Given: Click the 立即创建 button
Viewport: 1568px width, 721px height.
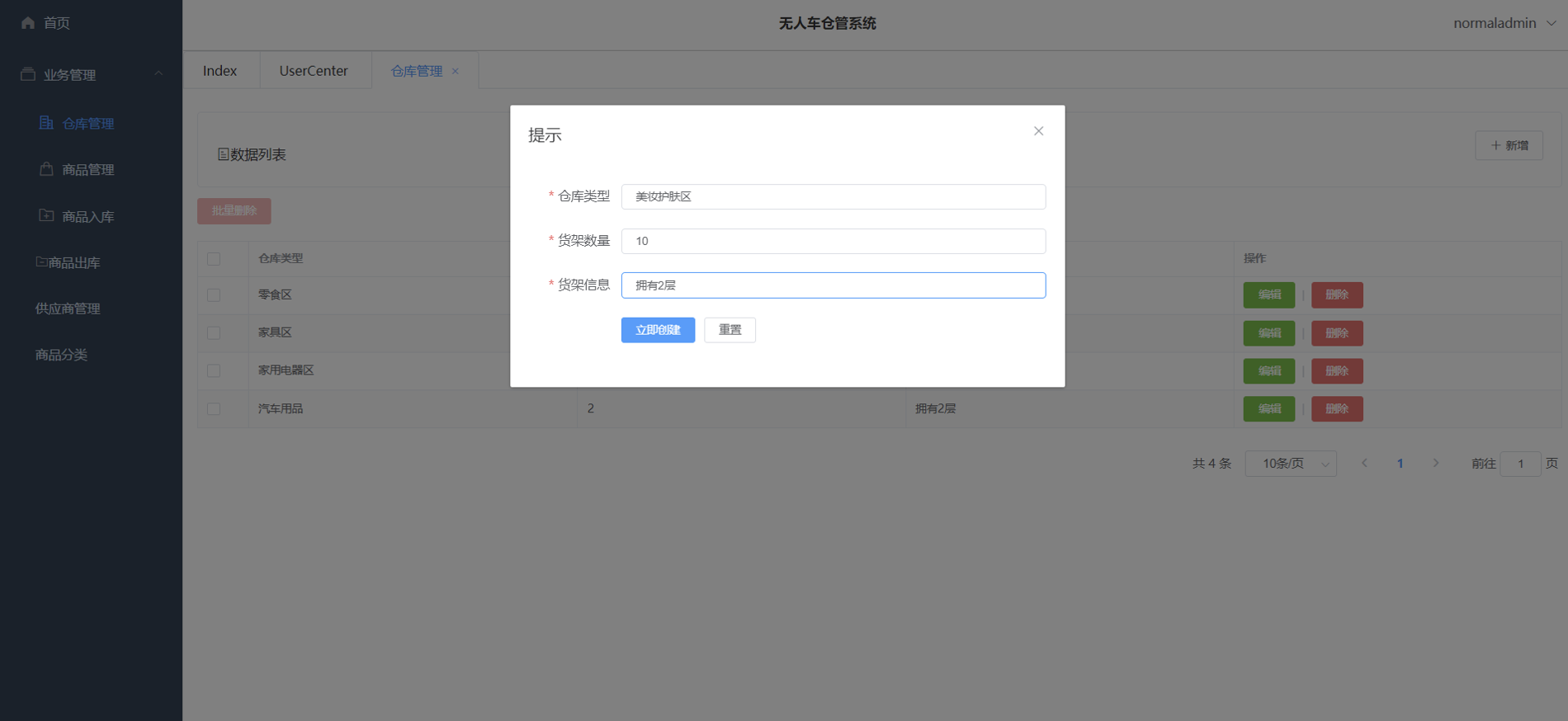Looking at the screenshot, I should tap(658, 330).
